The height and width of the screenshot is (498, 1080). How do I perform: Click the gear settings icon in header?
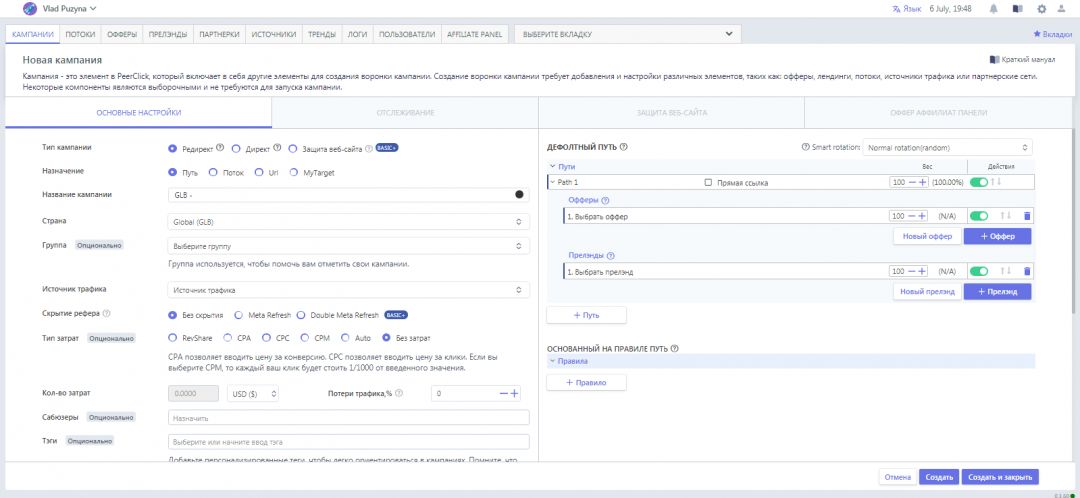click(1041, 9)
